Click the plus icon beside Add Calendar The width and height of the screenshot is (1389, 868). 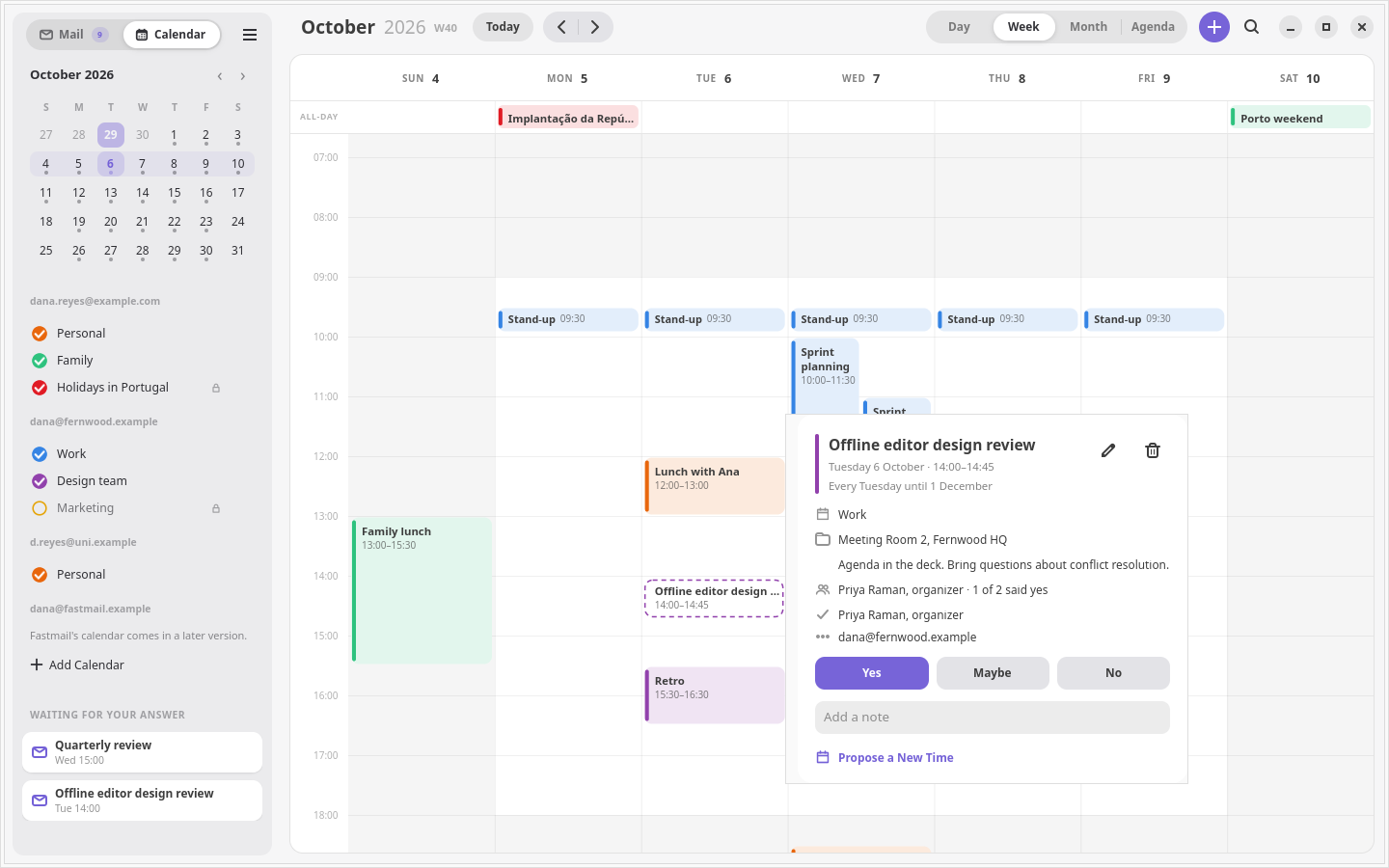pos(37,665)
